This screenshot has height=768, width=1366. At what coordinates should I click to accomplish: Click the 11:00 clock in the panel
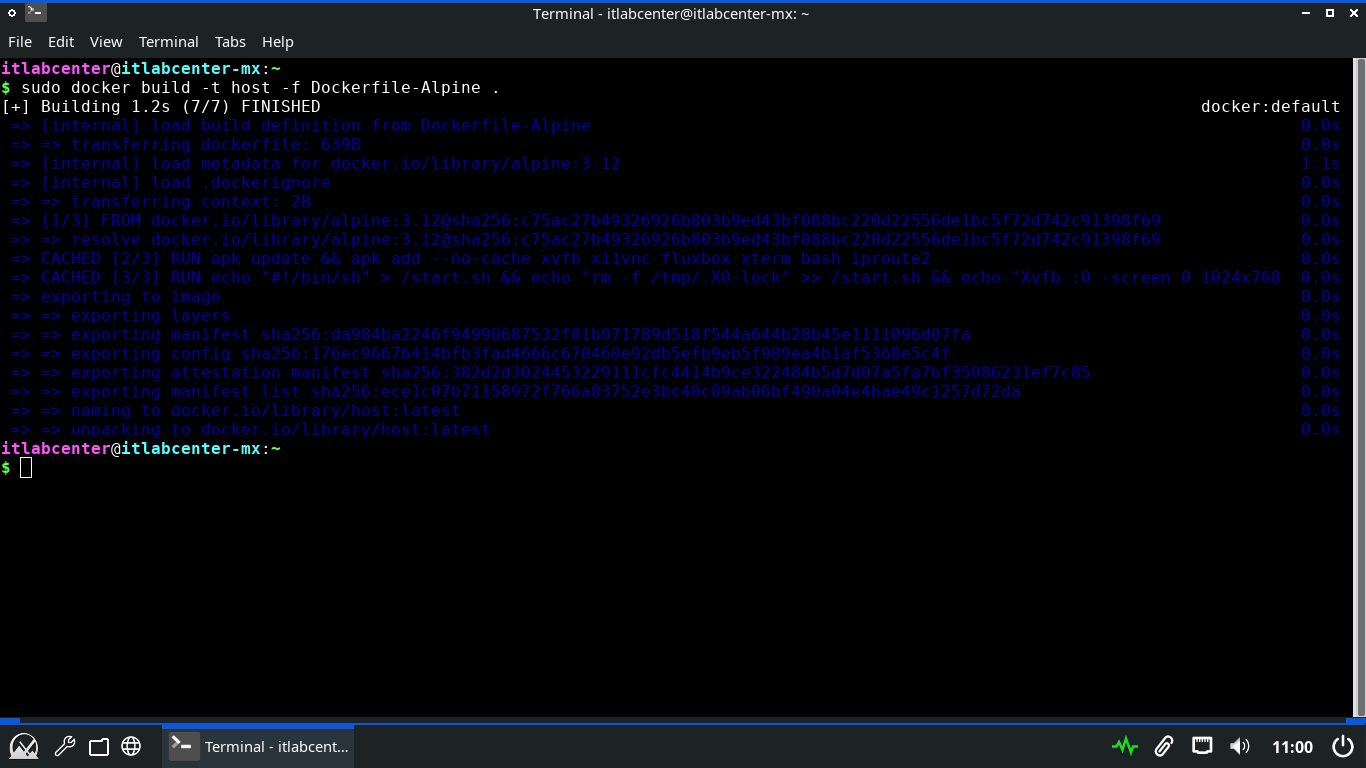tap(1292, 746)
